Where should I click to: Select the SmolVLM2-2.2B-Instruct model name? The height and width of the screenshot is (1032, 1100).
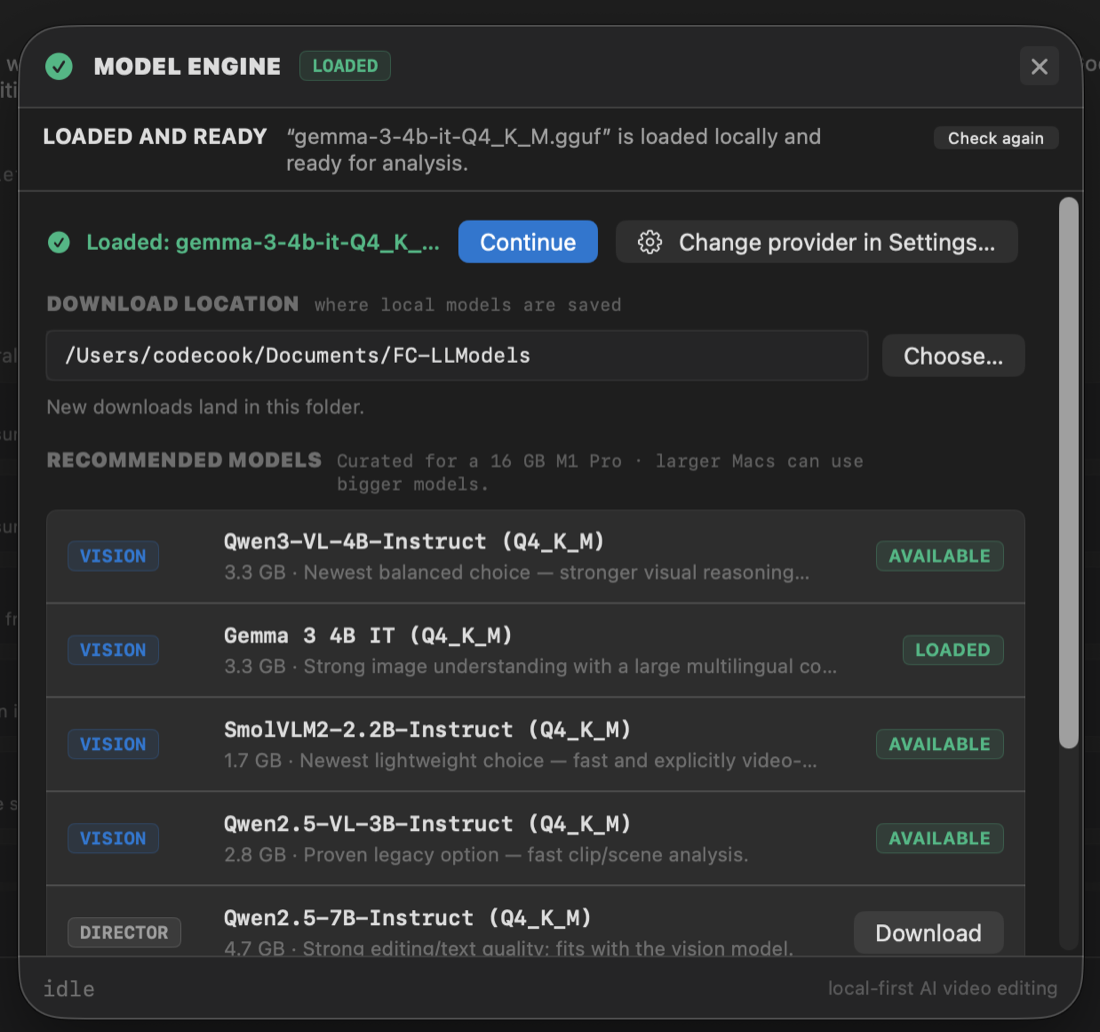click(x=427, y=730)
